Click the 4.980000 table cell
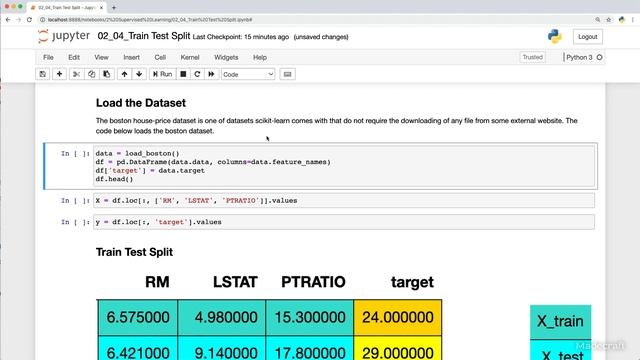 (222, 317)
